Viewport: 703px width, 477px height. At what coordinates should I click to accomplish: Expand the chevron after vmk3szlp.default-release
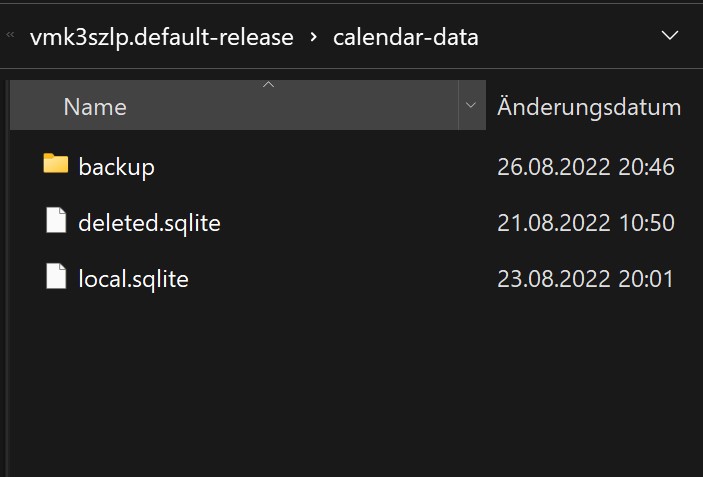click(x=314, y=38)
